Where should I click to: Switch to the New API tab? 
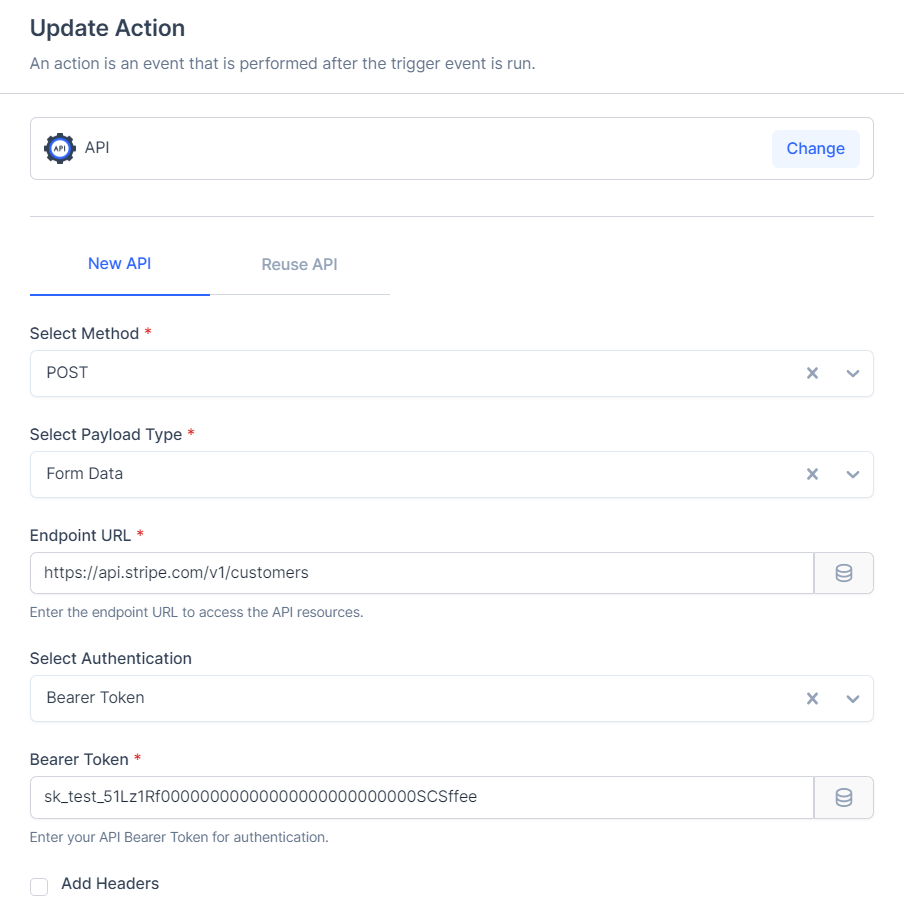(119, 264)
